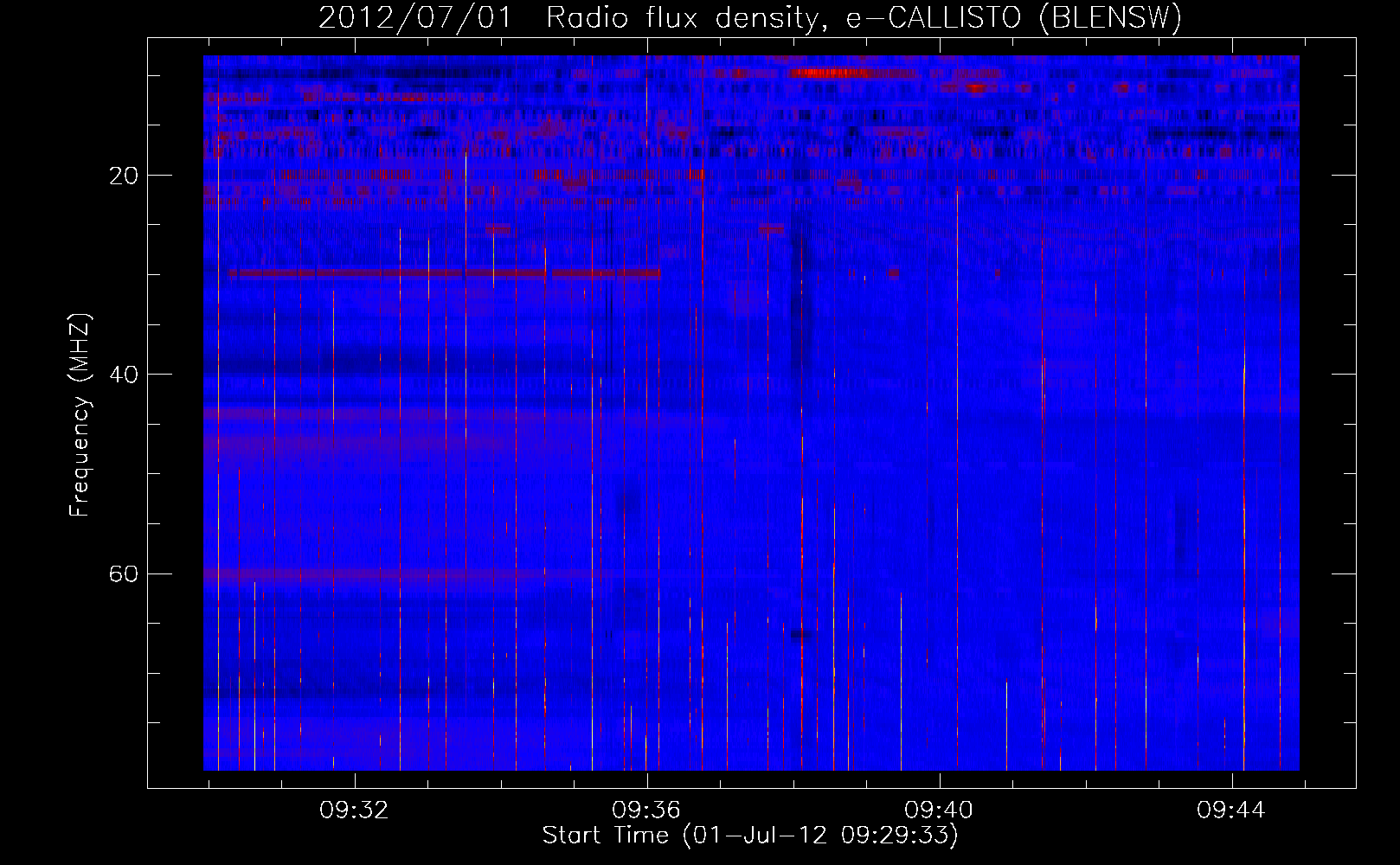The width and height of the screenshot is (1400, 865).
Task: Click the bright red burst at top near 09:38
Action: point(831,73)
